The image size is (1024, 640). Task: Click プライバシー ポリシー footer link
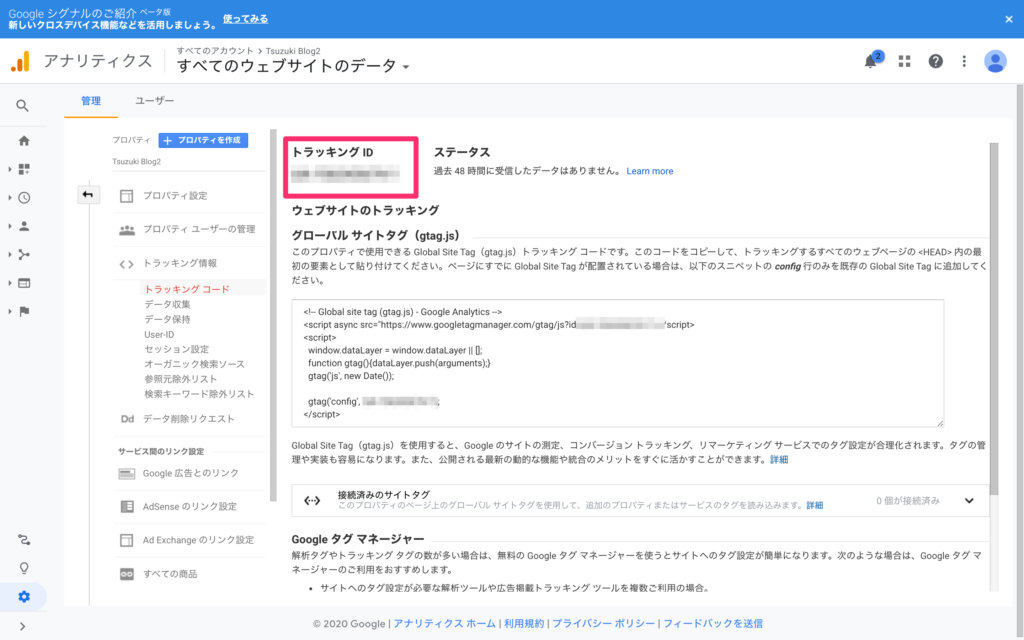click(x=603, y=624)
